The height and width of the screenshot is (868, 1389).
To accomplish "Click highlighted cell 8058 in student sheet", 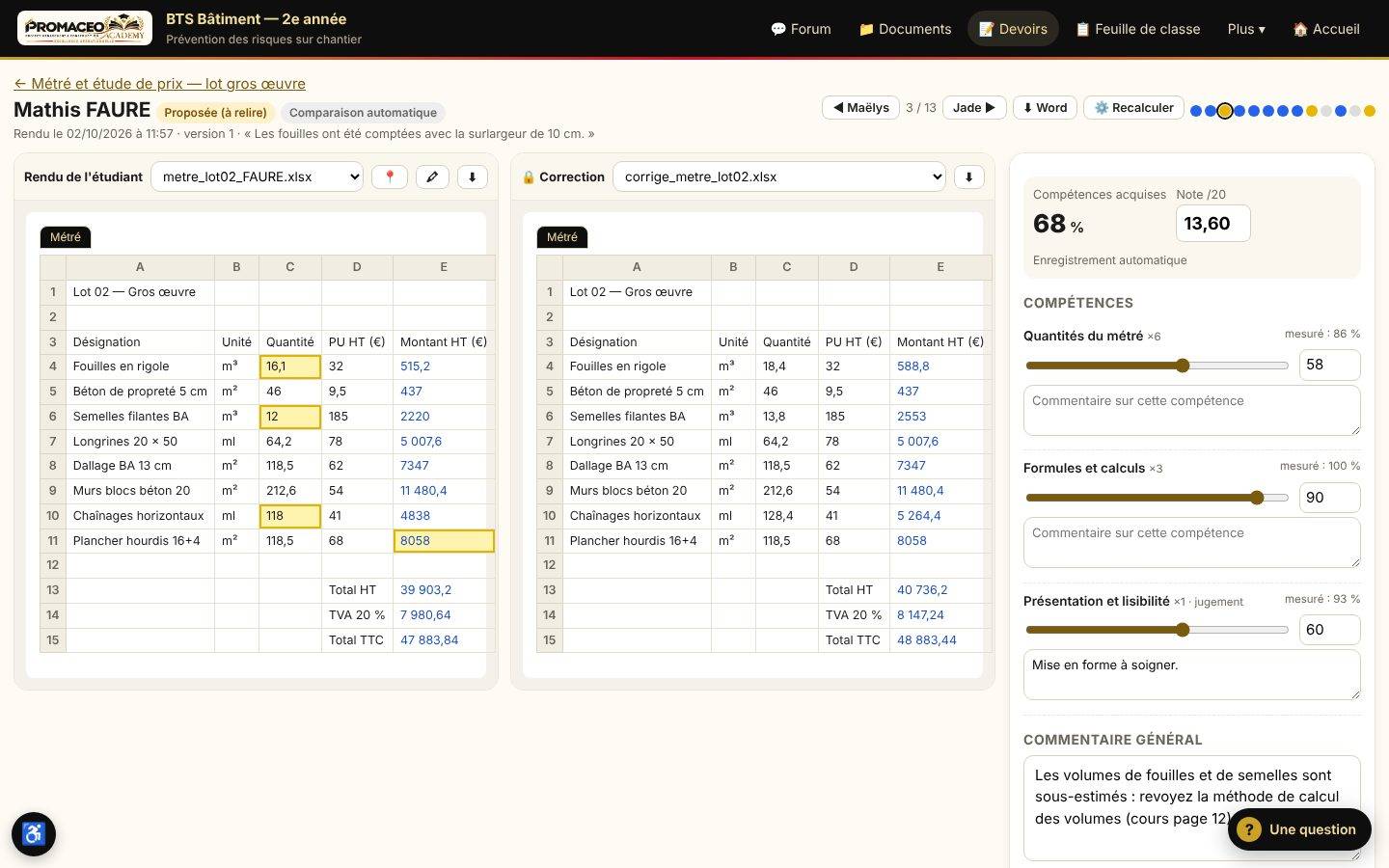I will tap(444, 541).
